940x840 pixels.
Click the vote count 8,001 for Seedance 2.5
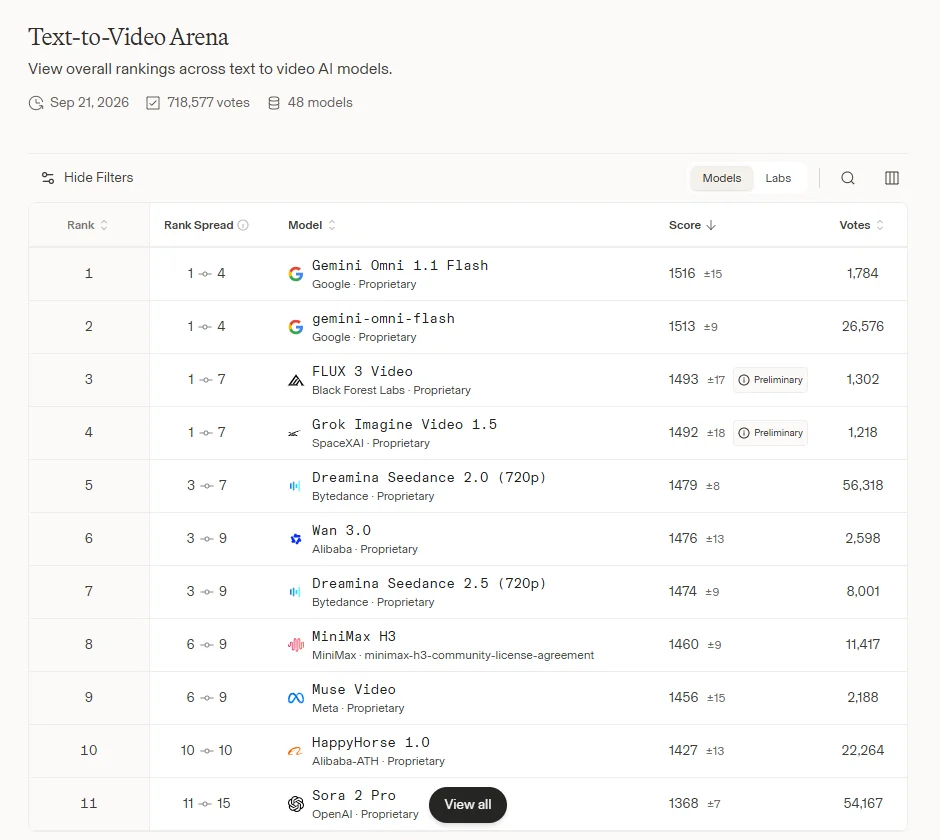coord(863,591)
